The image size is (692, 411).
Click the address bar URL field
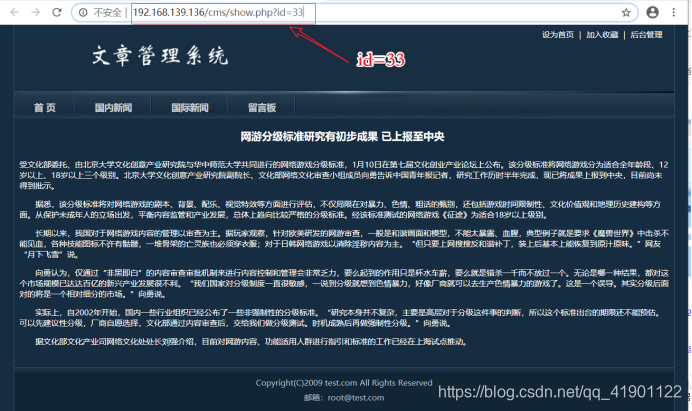coord(355,12)
